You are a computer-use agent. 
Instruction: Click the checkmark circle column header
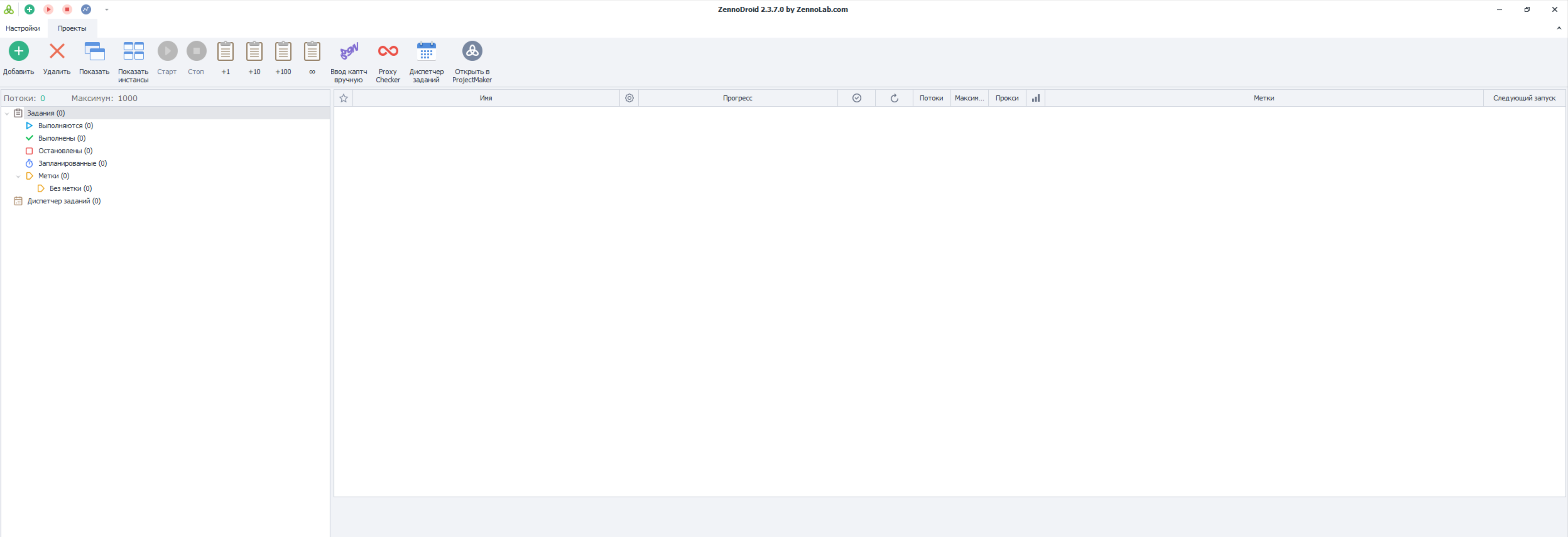point(856,98)
